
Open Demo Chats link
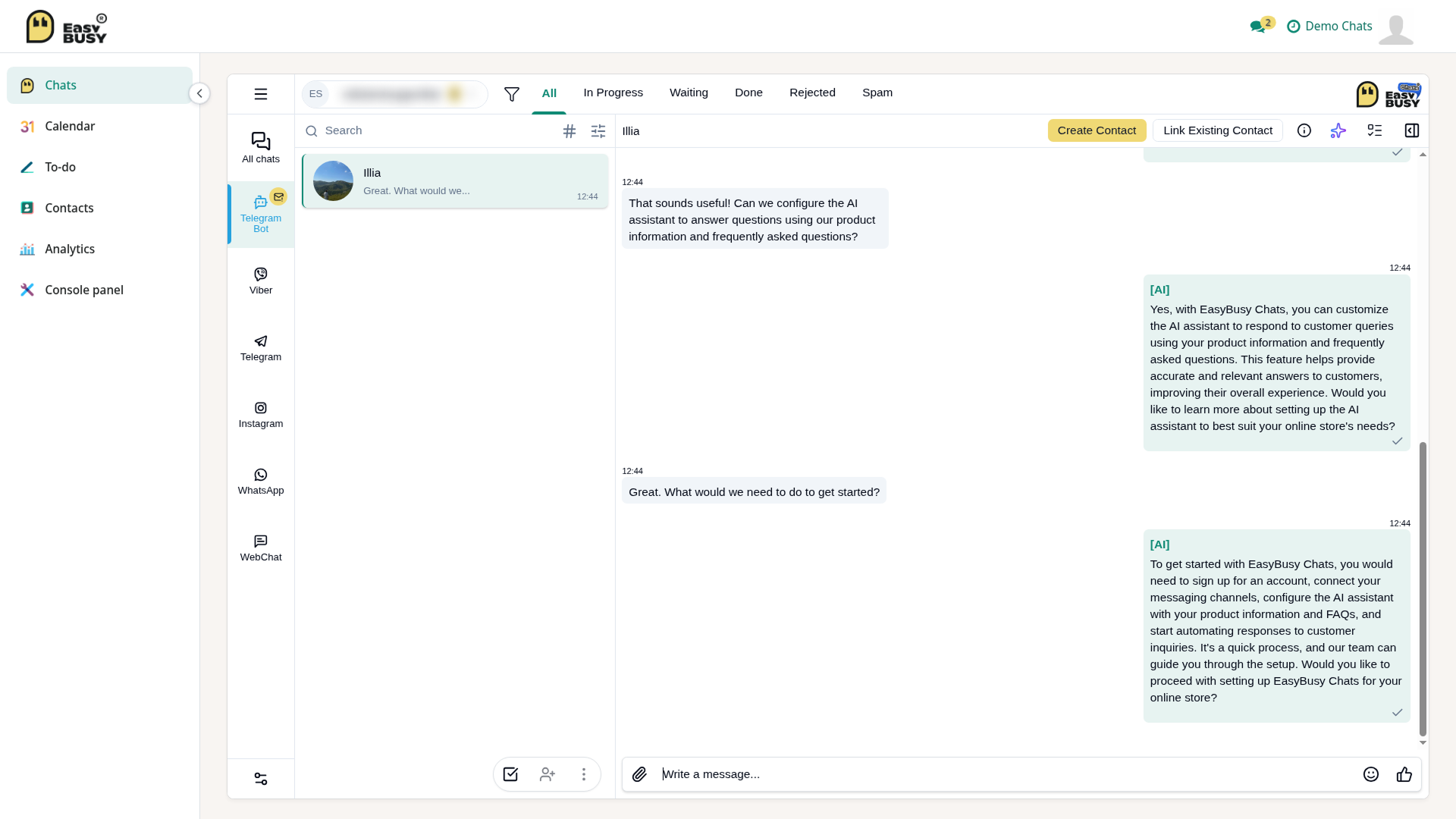(x=1329, y=26)
